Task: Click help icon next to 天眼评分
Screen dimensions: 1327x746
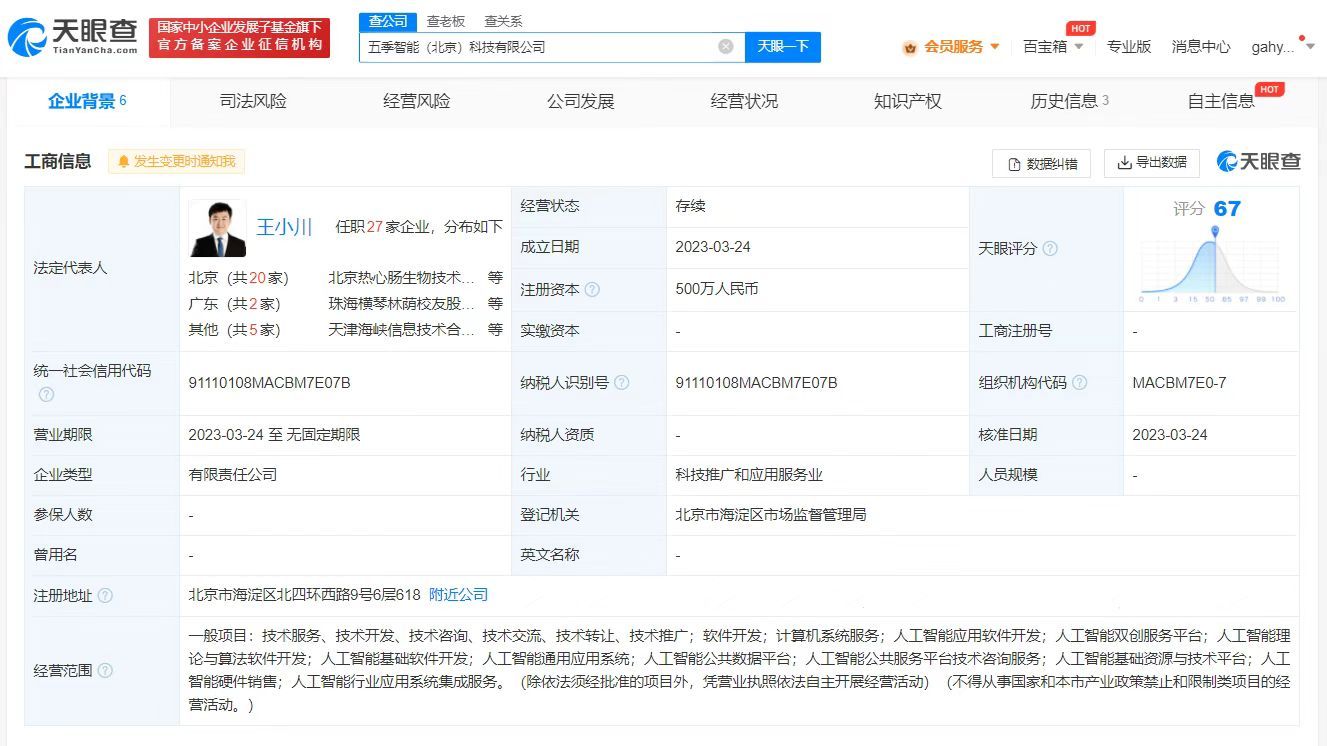Action: 1050,248
